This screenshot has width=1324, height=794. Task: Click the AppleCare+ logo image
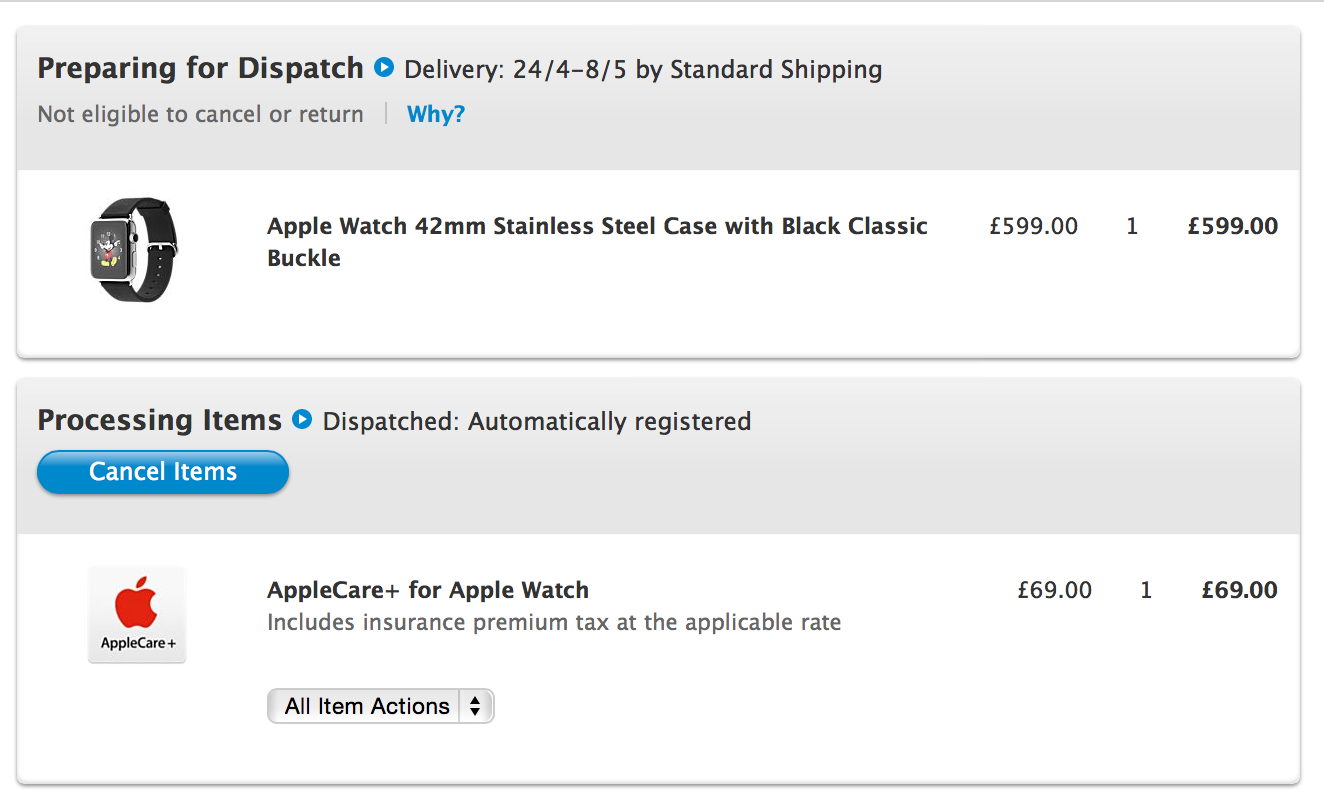point(137,614)
